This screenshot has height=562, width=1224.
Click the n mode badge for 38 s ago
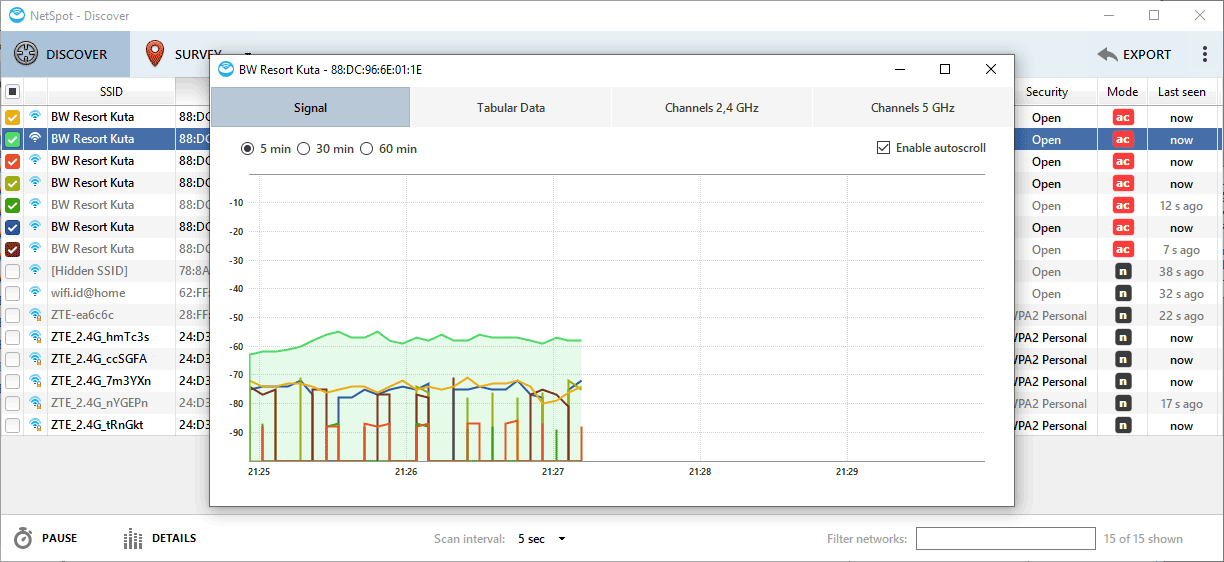coord(1123,271)
